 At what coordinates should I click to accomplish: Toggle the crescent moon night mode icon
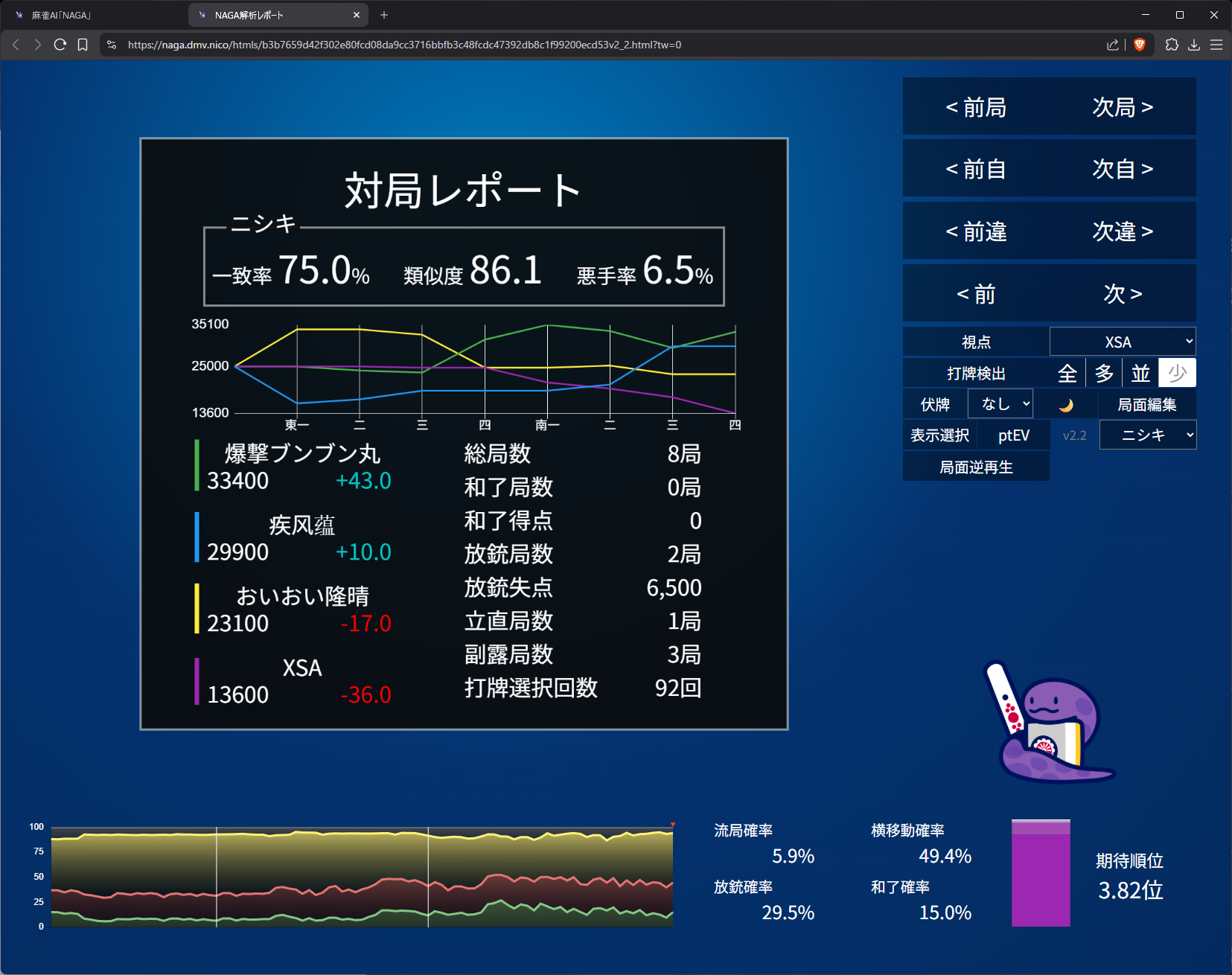(x=1066, y=405)
